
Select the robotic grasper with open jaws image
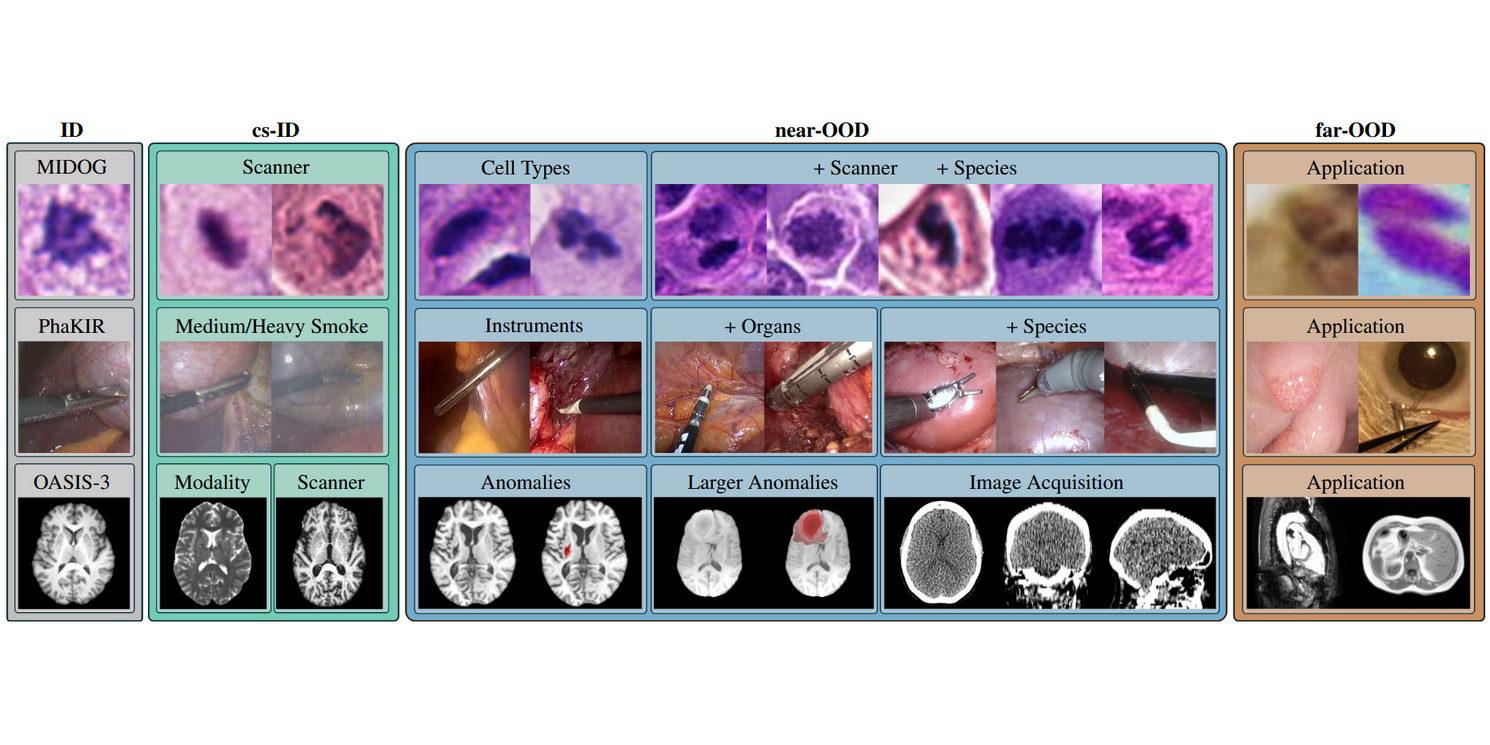(940, 397)
